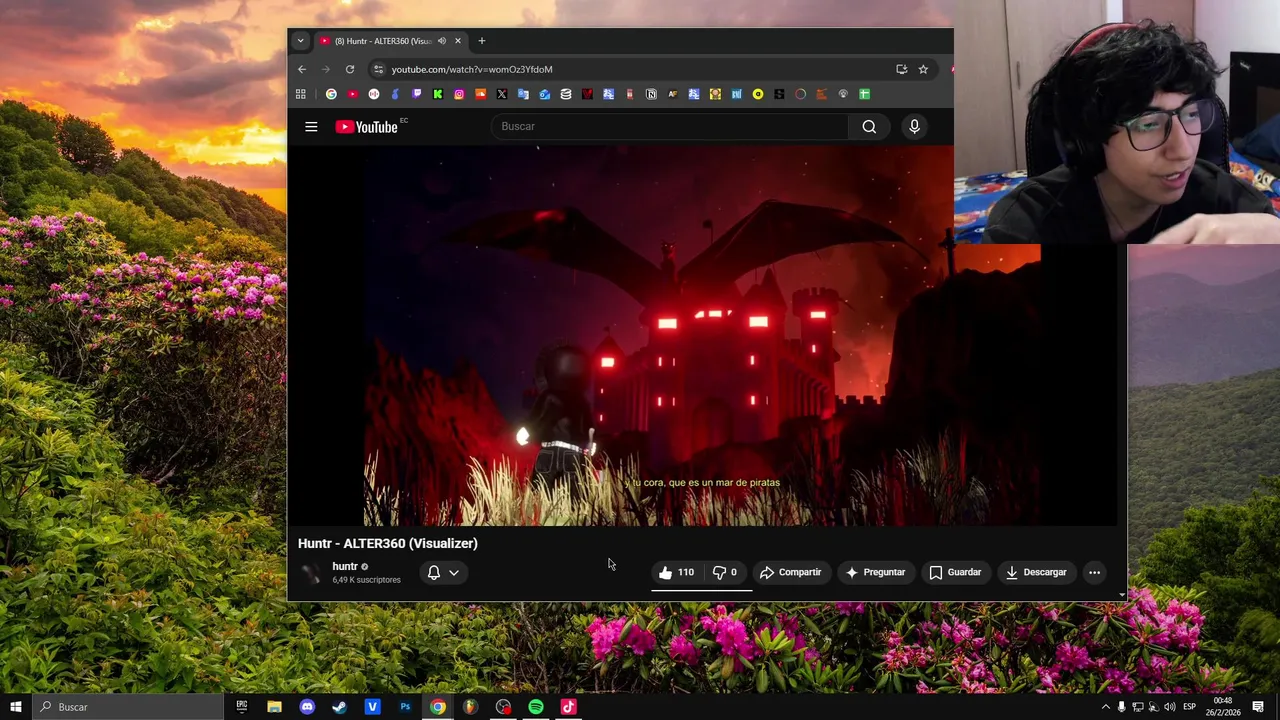1280x720 pixels.
Task: Open File Explorer from taskbar
Action: pos(274,707)
